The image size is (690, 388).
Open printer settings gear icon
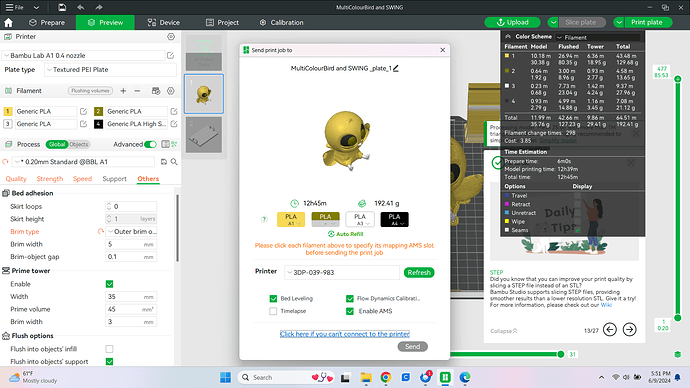pyautogui.click(x=171, y=37)
